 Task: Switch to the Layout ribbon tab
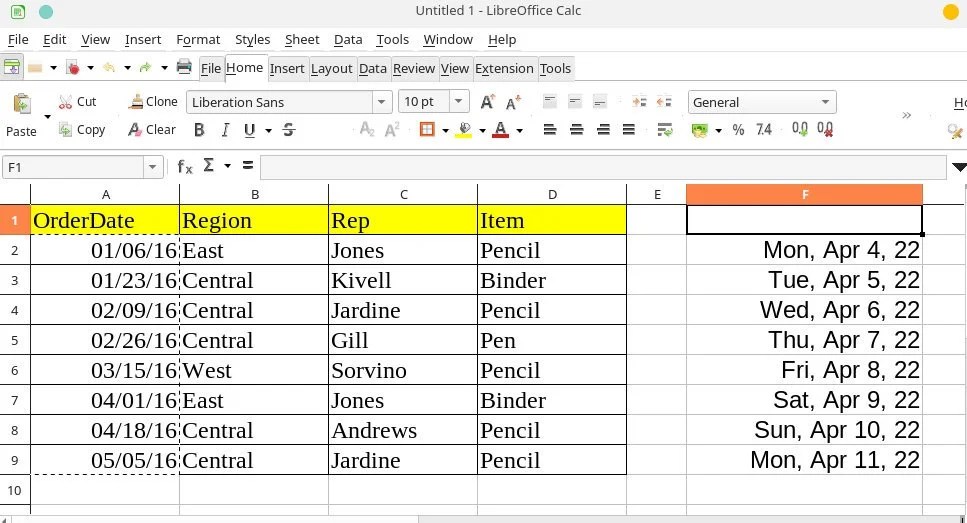[331, 68]
